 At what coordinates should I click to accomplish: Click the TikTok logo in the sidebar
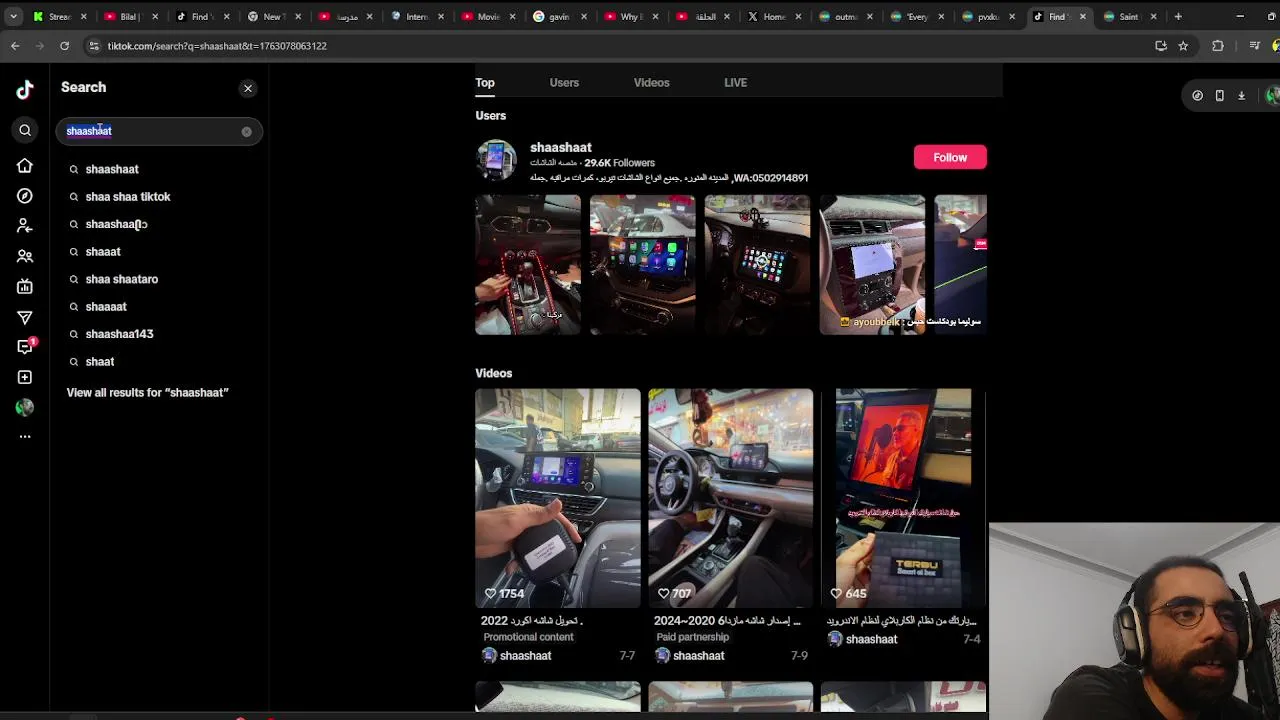point(25,89)
